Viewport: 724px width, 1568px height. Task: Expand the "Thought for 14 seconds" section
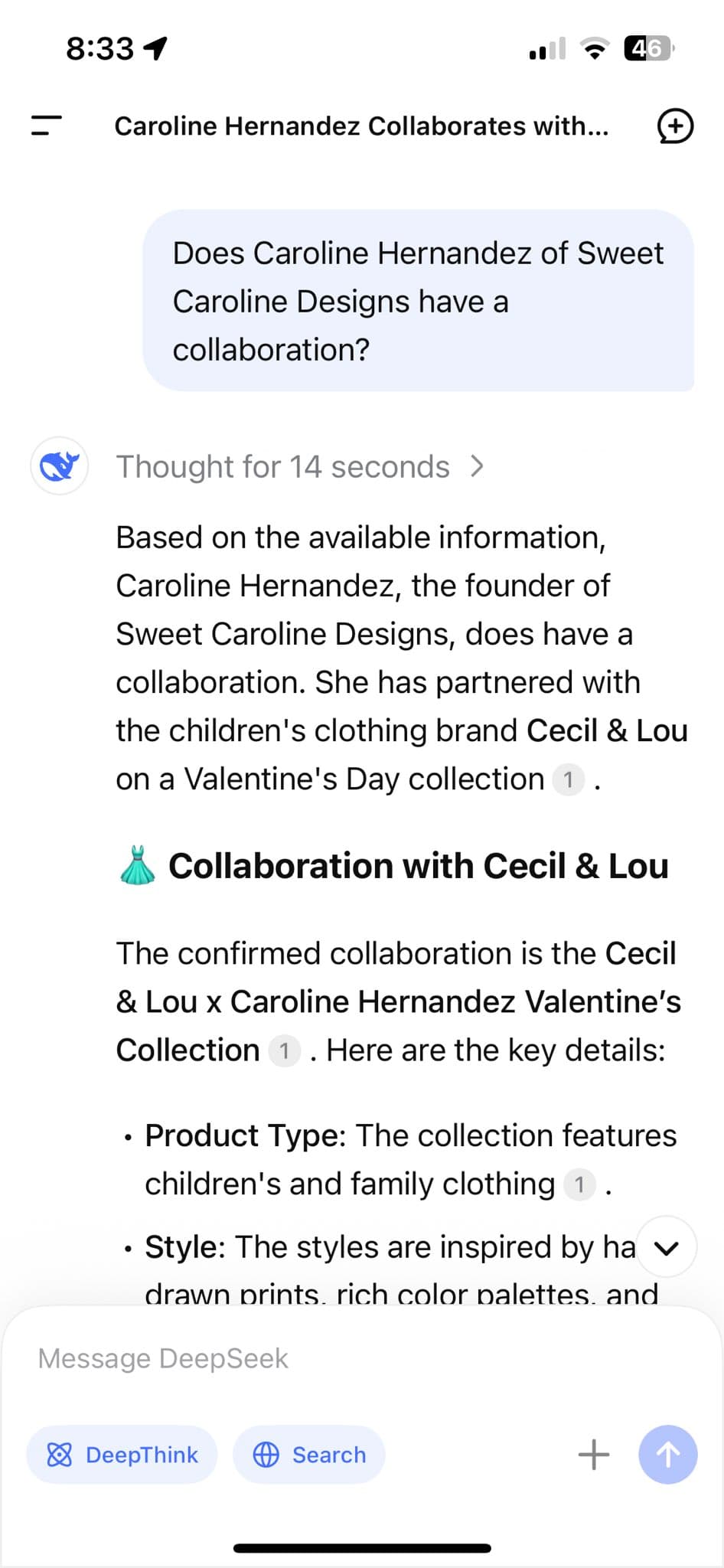pyautogui.click(x=300, y=466)
